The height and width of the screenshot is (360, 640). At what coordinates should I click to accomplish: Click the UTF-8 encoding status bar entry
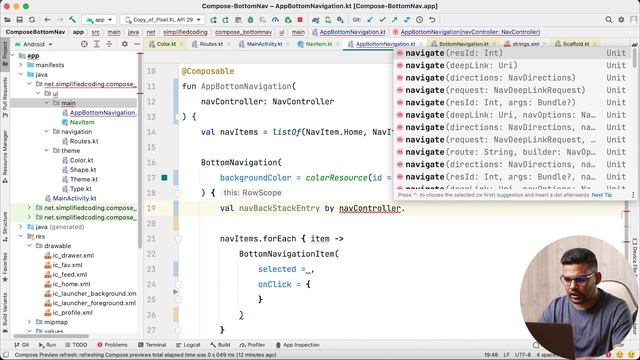pos(522,355)
